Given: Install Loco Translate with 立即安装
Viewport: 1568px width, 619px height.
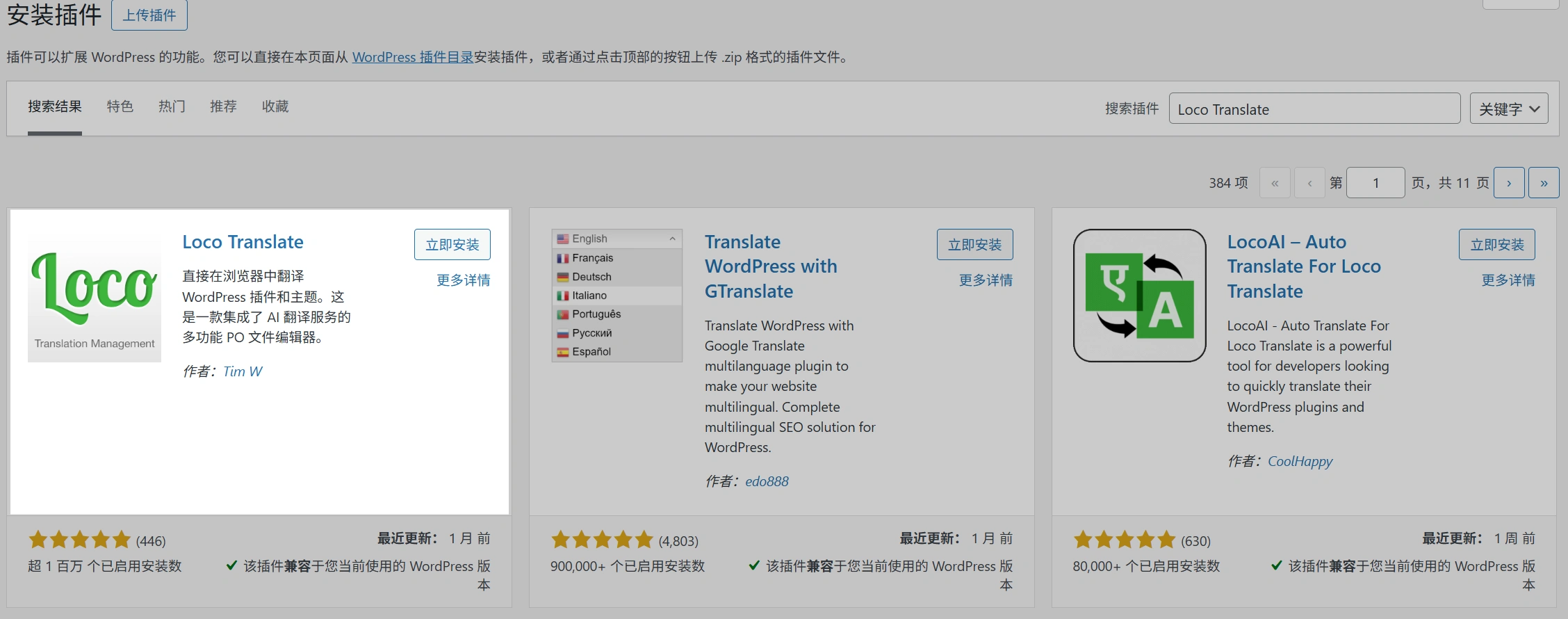Looking at the screenshot, I should coord(452,245).
